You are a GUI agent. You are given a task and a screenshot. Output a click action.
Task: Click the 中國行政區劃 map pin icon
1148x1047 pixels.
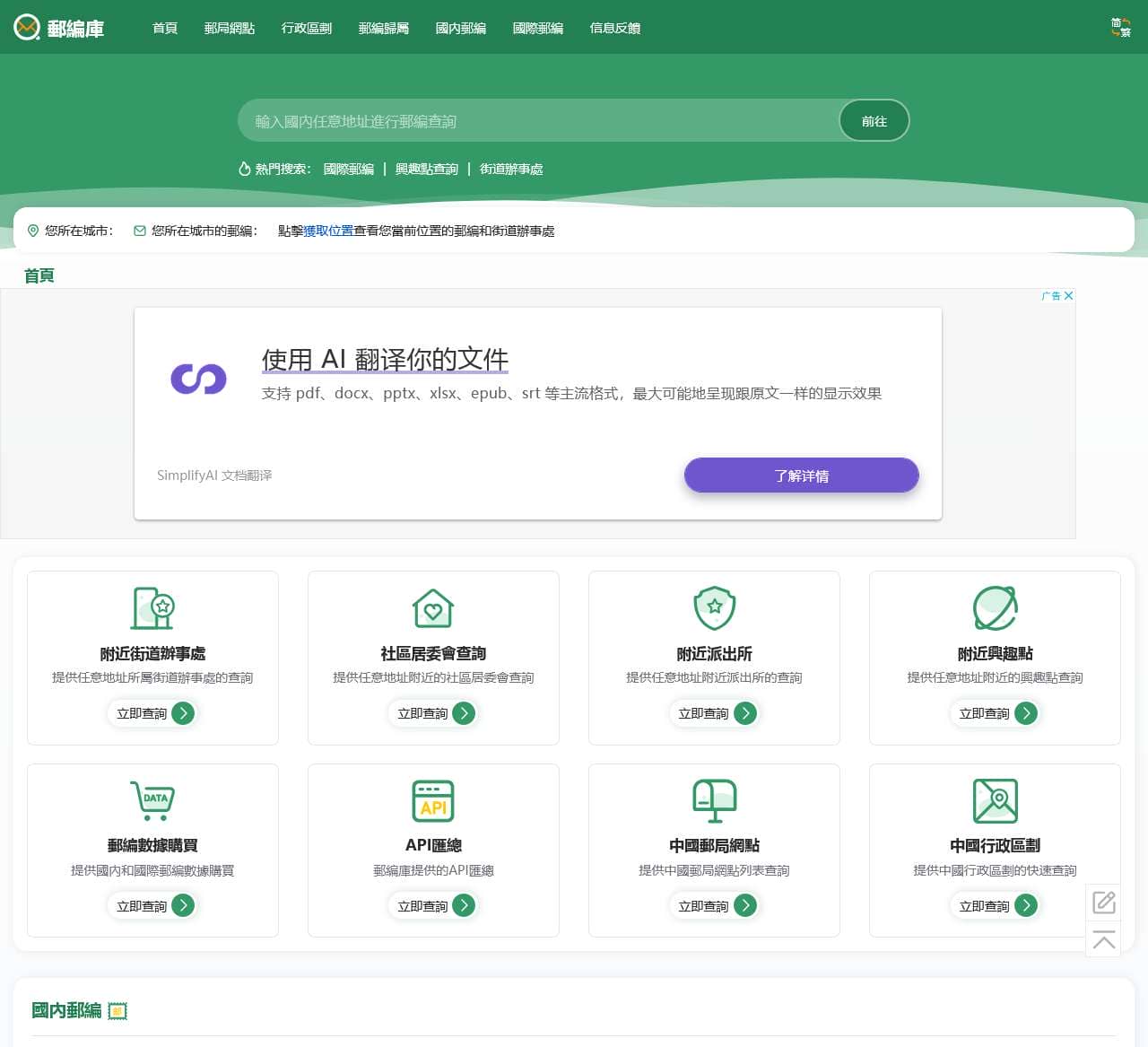996,800
